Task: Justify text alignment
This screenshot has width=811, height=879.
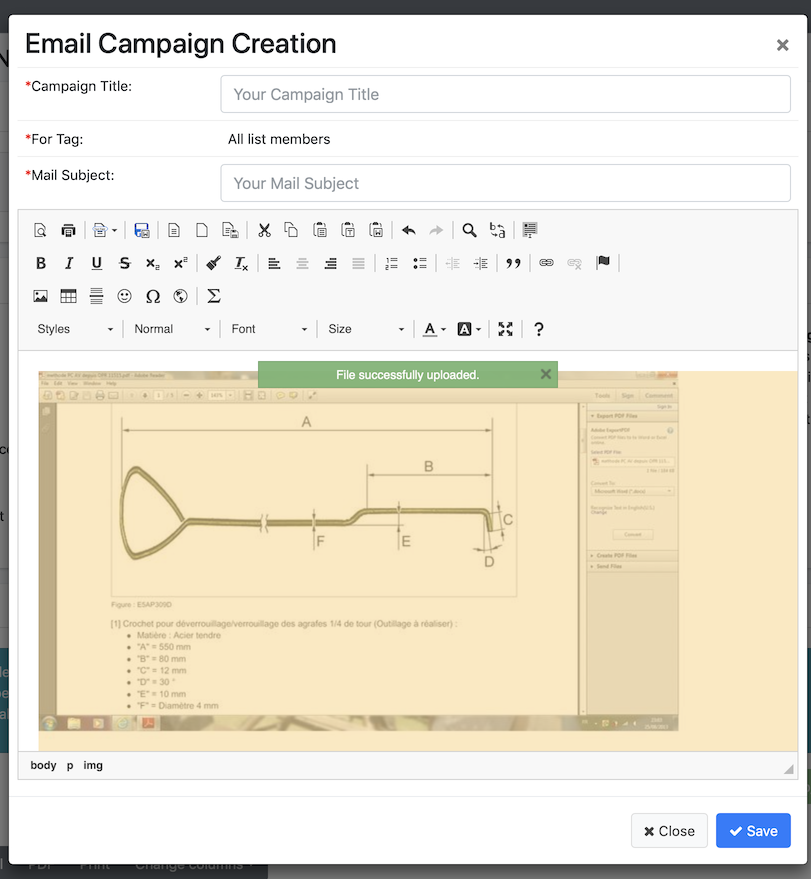Action: 358,263
